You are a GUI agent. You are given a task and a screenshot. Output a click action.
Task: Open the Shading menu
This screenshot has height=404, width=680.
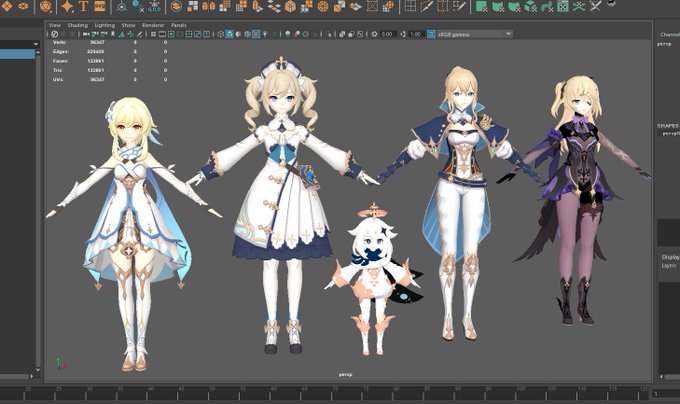point(78,25)
